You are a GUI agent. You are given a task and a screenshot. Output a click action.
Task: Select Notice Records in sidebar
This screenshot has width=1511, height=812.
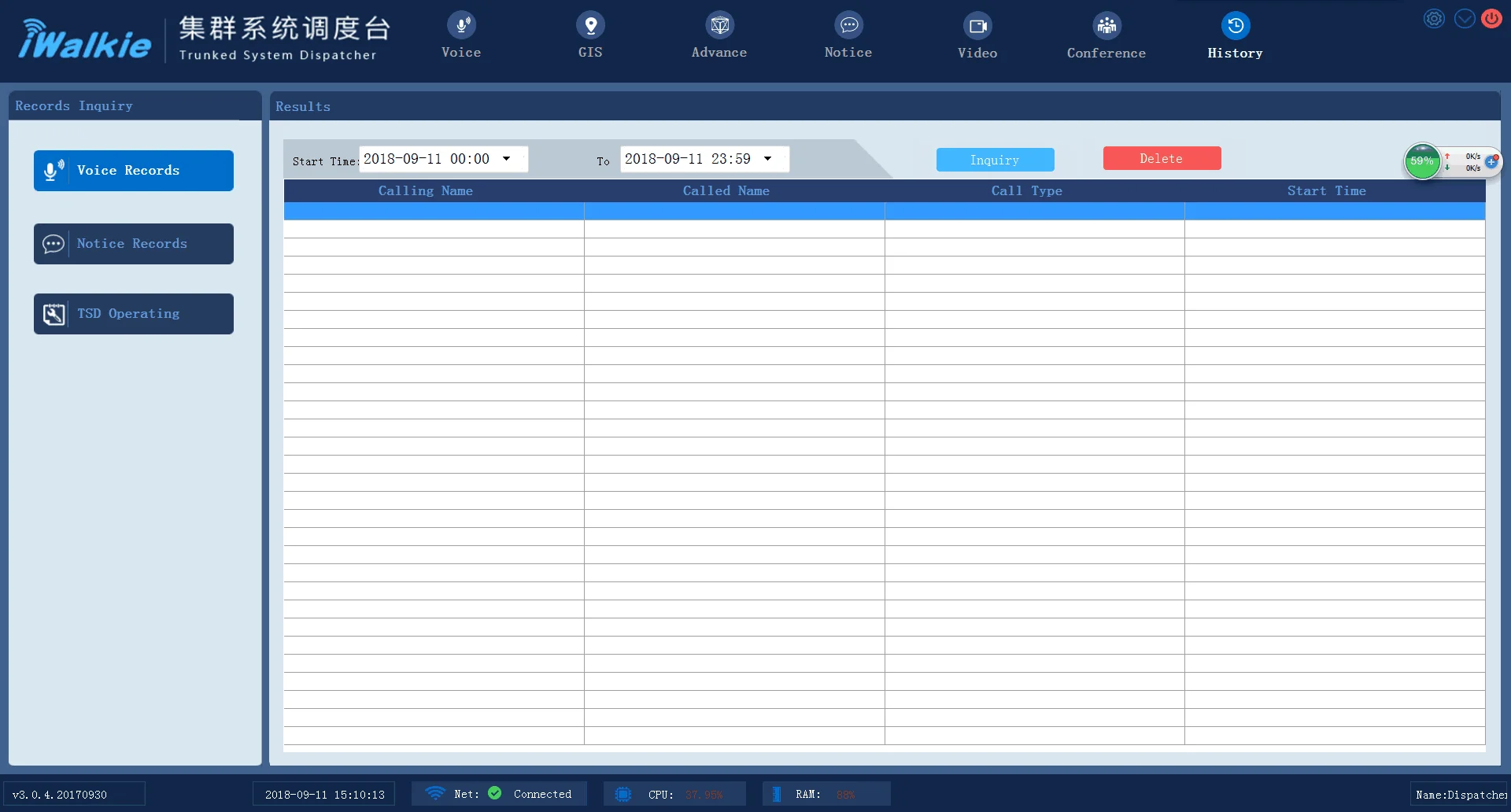click(x=134, y=244)
